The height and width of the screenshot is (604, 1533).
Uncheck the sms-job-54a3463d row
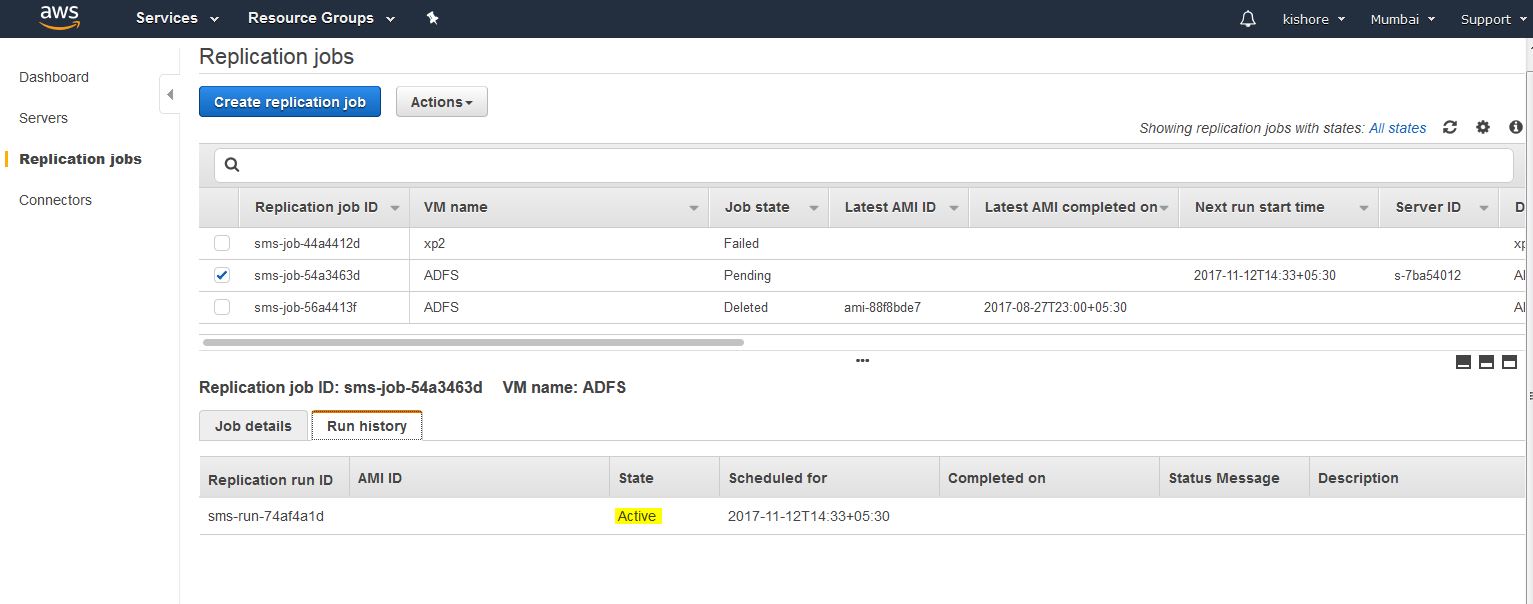tap(222, 275)
